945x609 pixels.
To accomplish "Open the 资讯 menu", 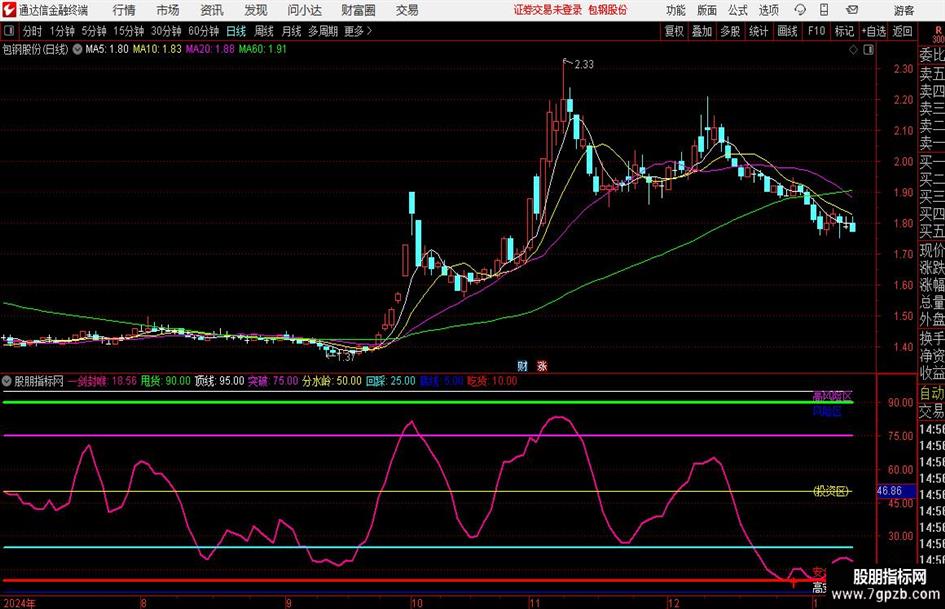I will coord(212,10).
